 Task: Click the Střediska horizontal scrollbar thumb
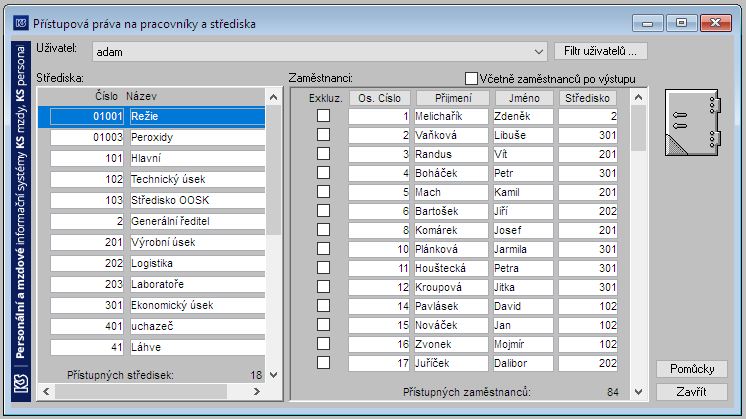[x=141, y=391]
